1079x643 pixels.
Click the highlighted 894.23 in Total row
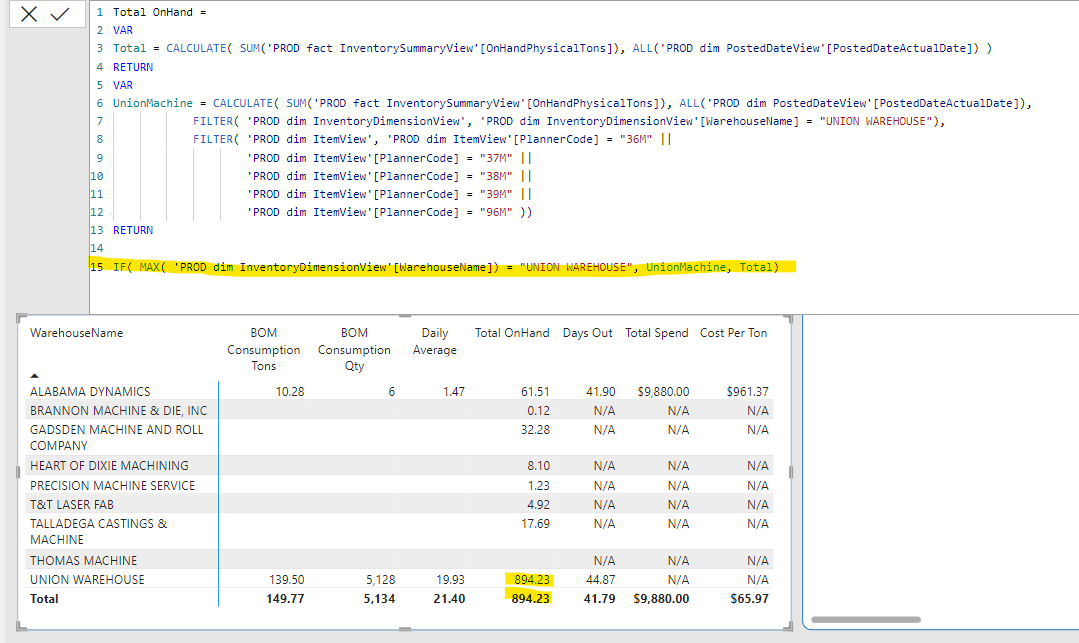[x=531, y=599]
